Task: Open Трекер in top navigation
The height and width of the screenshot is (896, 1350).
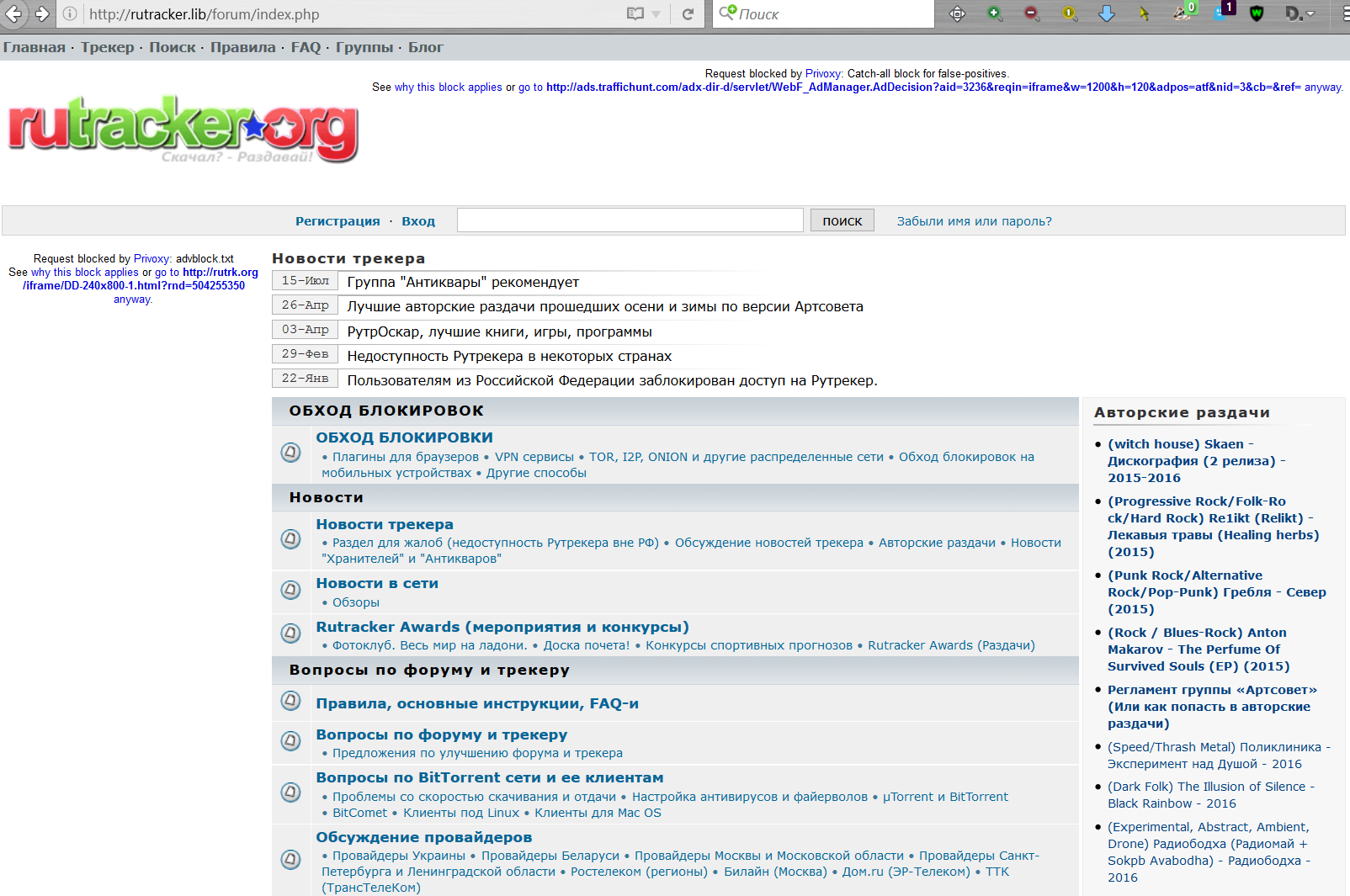Action: point(108,47)
